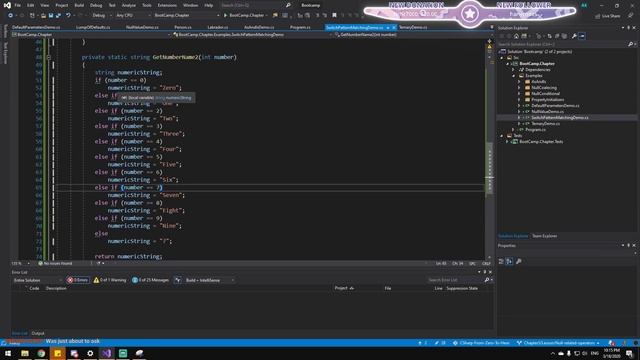Open the Extensions menu
640x360 pixels.
click(x=167, y=5)
